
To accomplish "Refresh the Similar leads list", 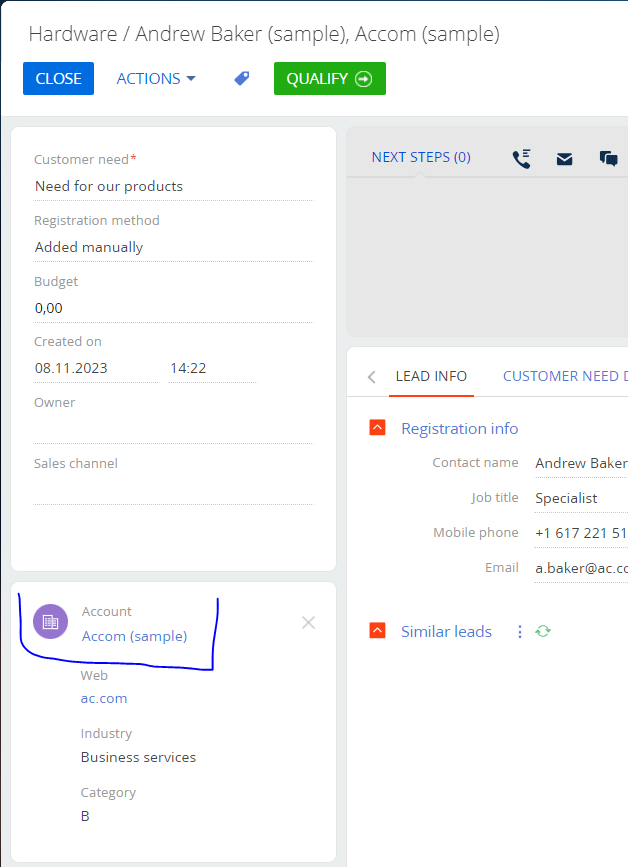I will (x=543, y=631).
